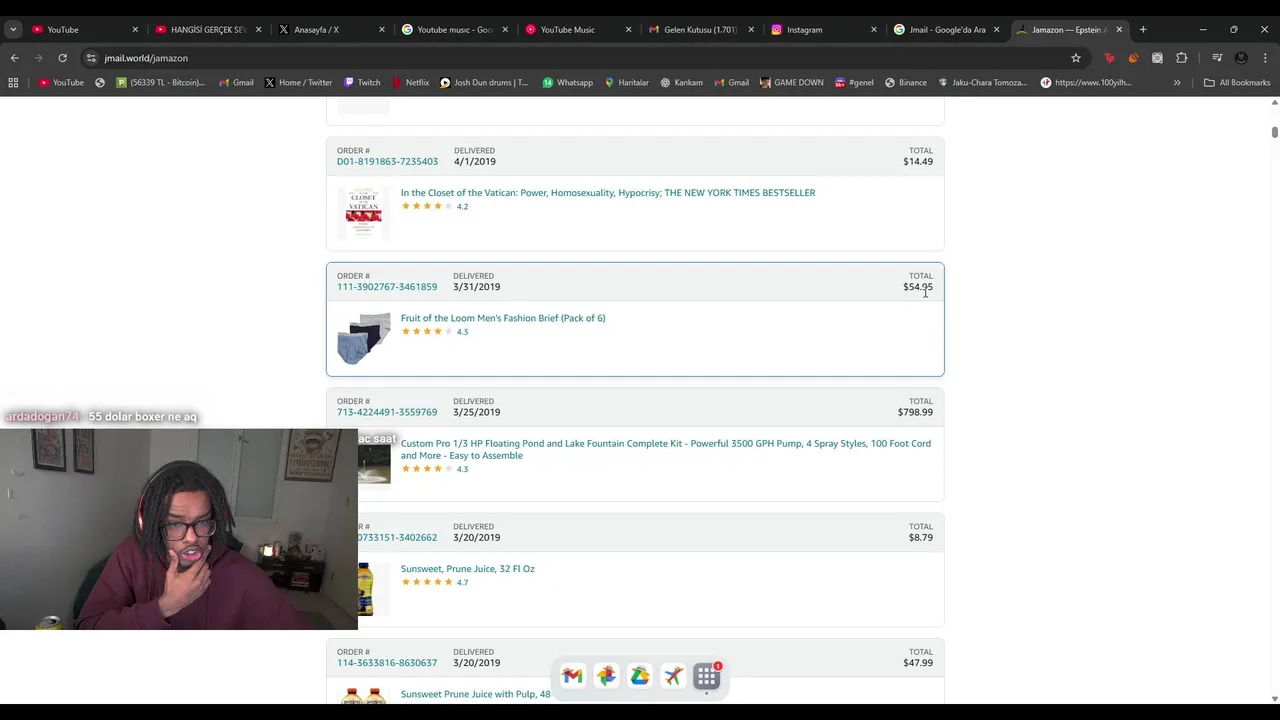
Task: Open Fruit of the Loom Fashion Brief link
Action: (x=503, y=318)
